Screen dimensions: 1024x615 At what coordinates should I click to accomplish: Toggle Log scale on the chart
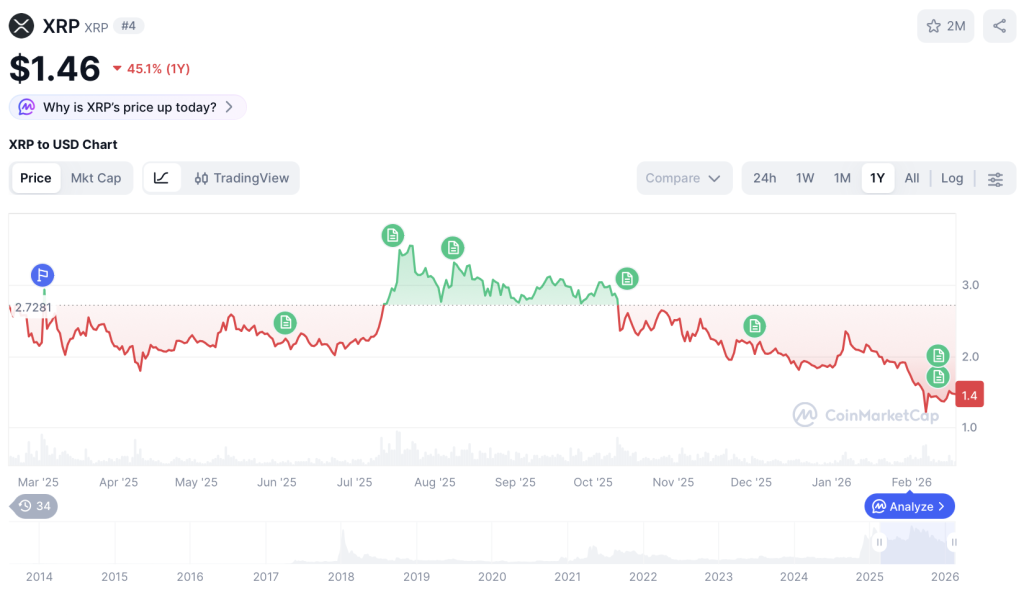click(x=952, y=178)
